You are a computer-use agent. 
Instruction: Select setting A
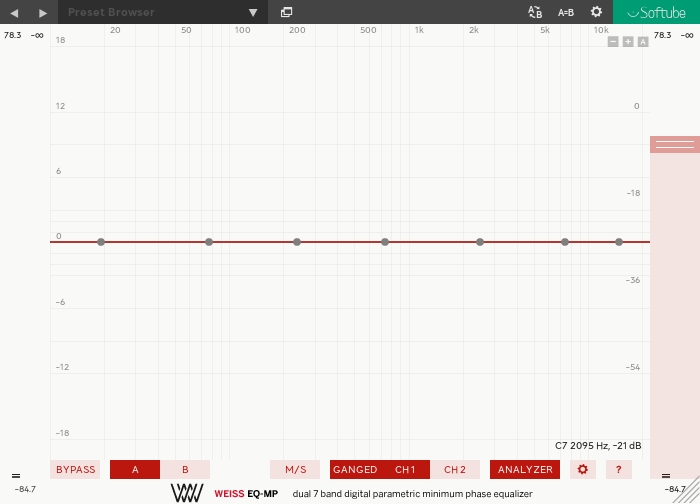(x=135, y=470)
